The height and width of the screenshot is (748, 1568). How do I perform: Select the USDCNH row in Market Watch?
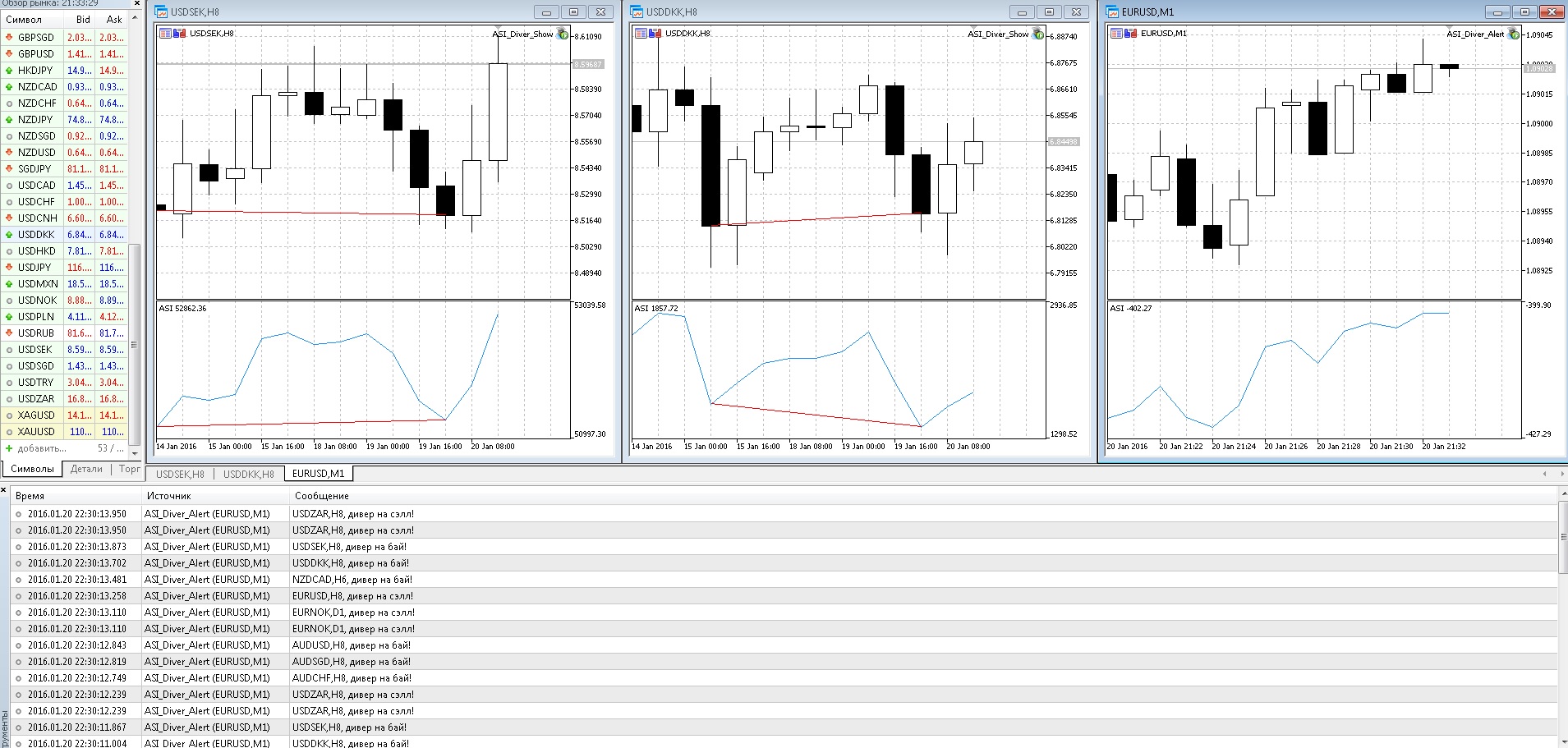64,218
